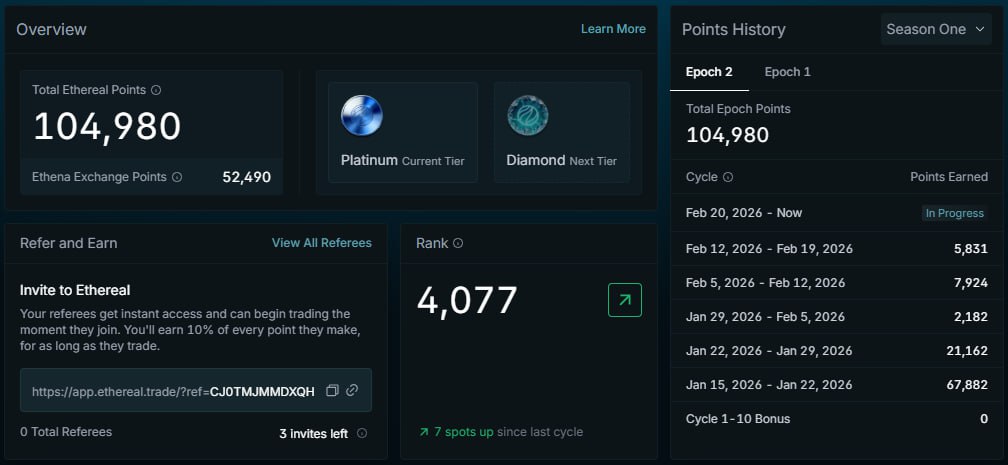
Task: Click the Diamond tier badge icon
Action: pyautogui.click(x=528, y=116)
